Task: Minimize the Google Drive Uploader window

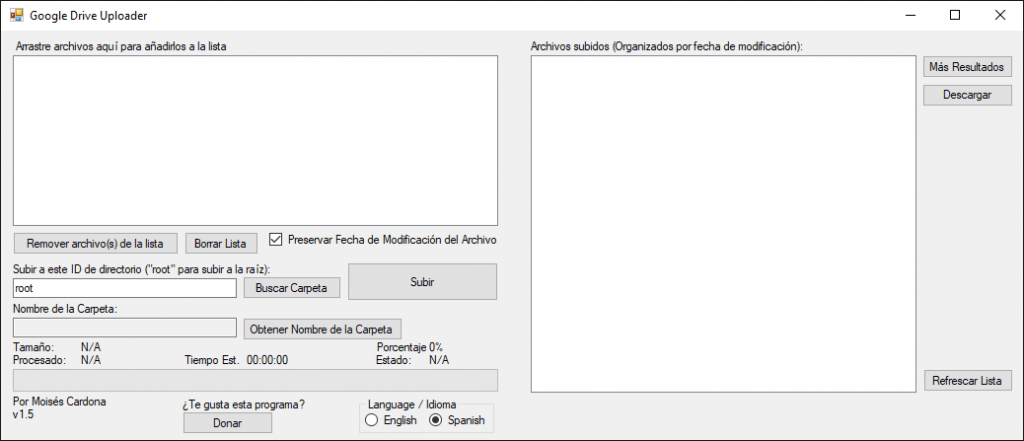Action: (x=909, y=15)
